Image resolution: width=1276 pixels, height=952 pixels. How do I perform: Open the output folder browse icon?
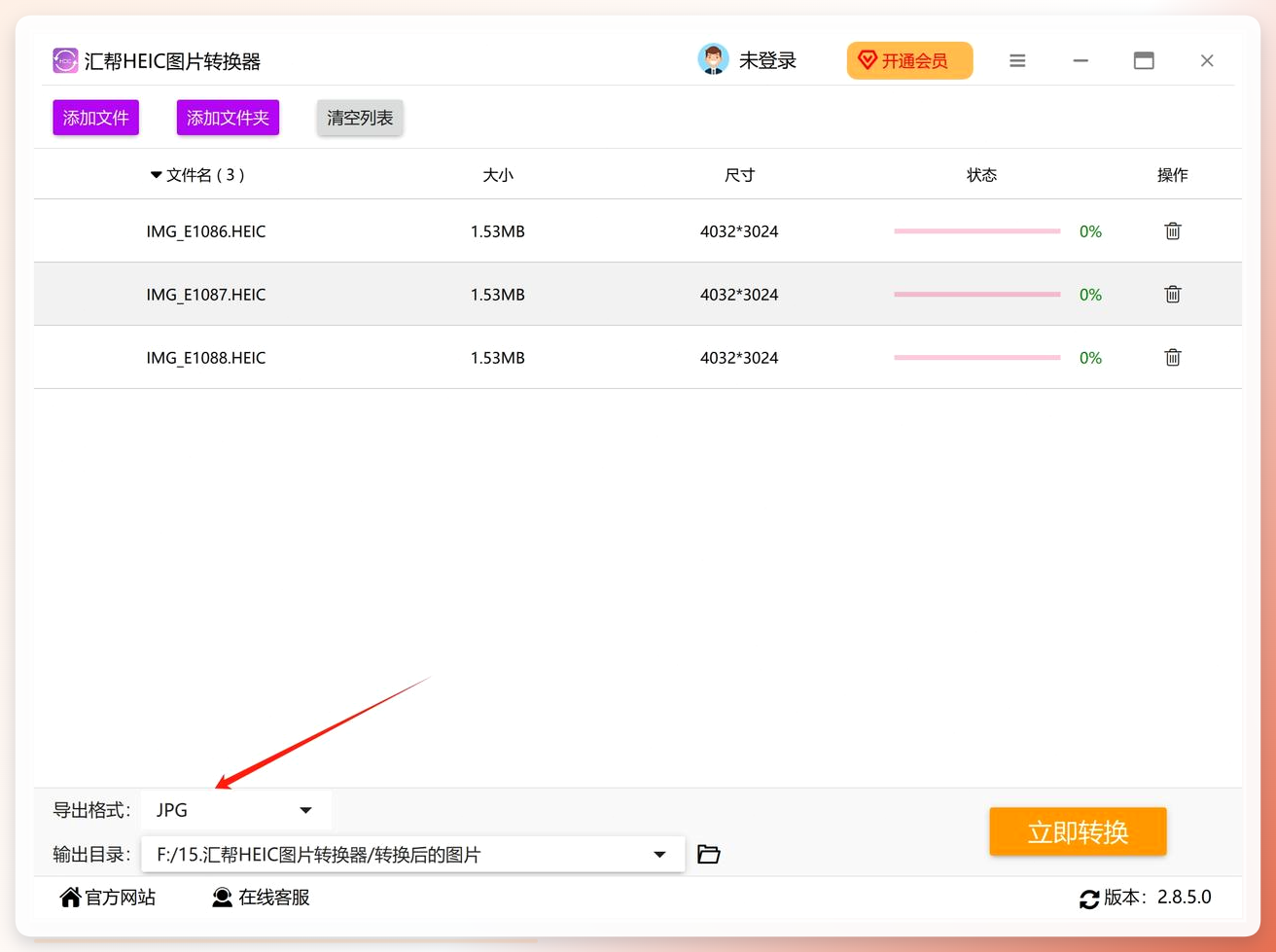(709, 855)
